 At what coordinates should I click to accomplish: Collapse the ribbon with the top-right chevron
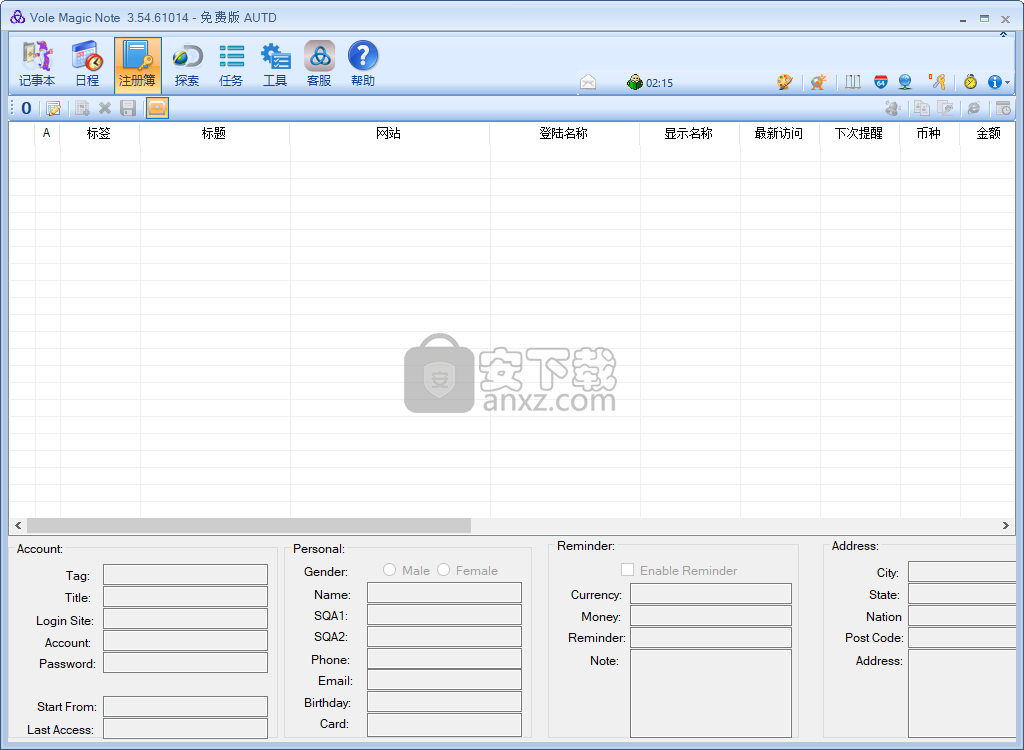click(1004, 34)
